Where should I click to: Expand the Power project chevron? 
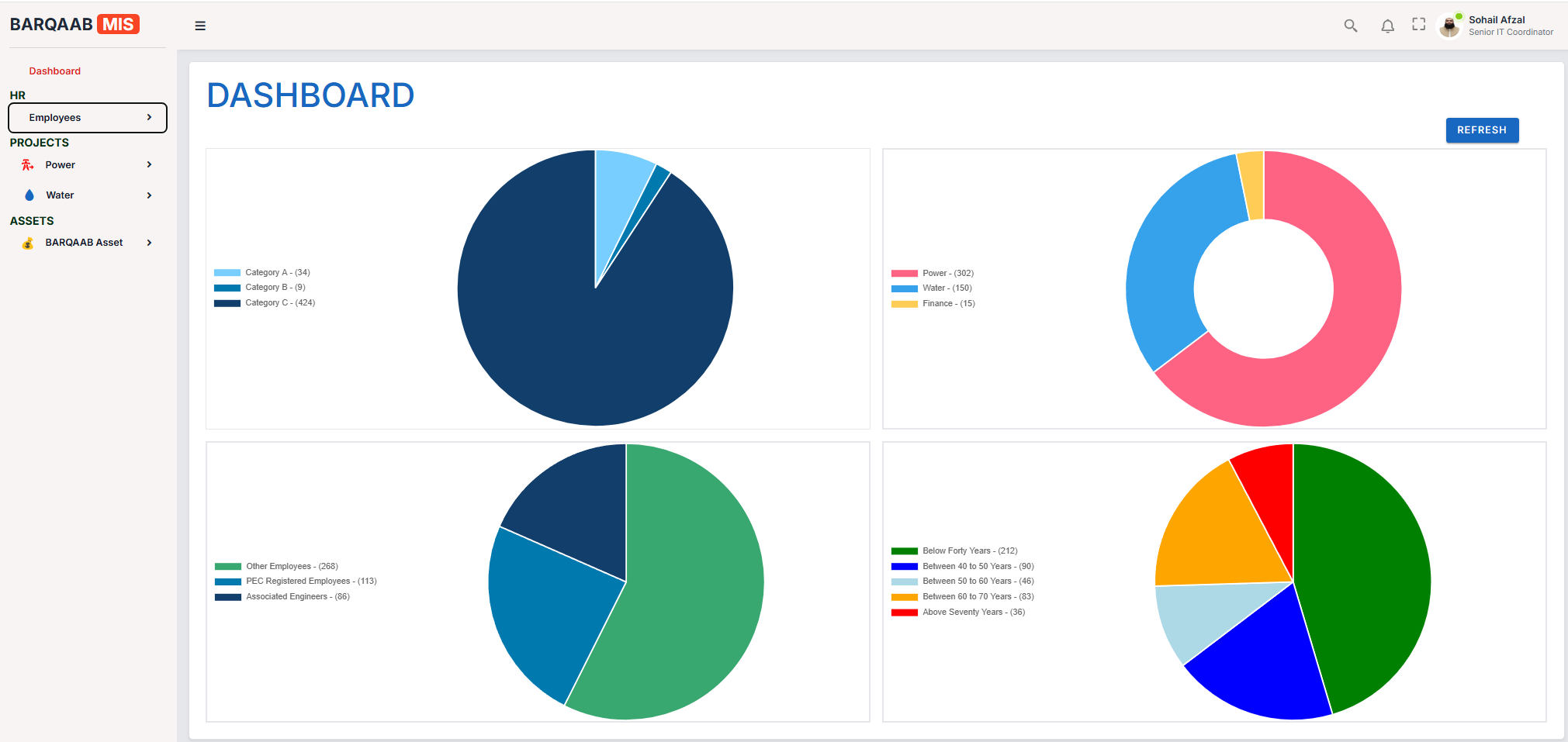(149, 165)
